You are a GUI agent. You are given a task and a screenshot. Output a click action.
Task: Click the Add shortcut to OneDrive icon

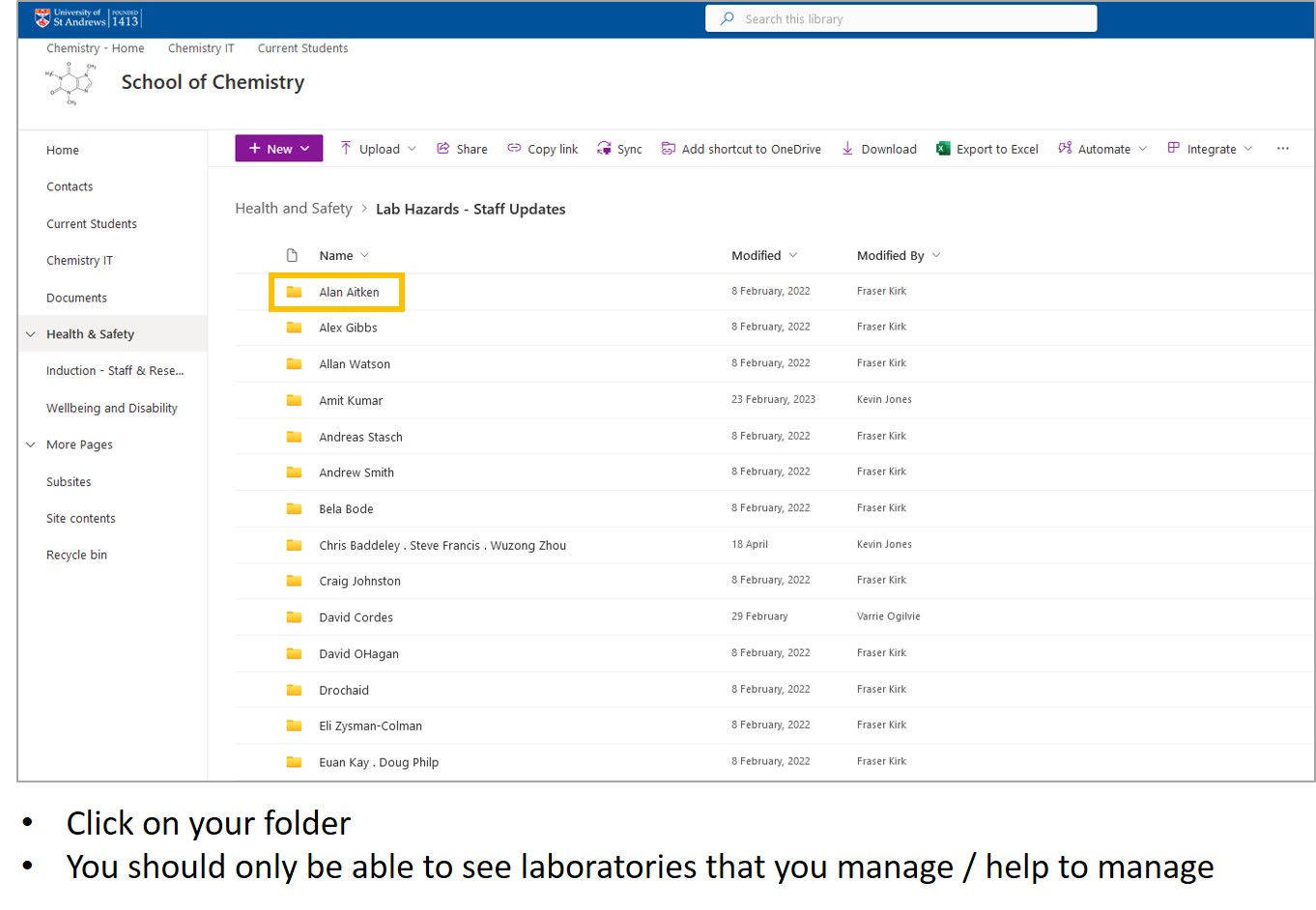[668, 148]
